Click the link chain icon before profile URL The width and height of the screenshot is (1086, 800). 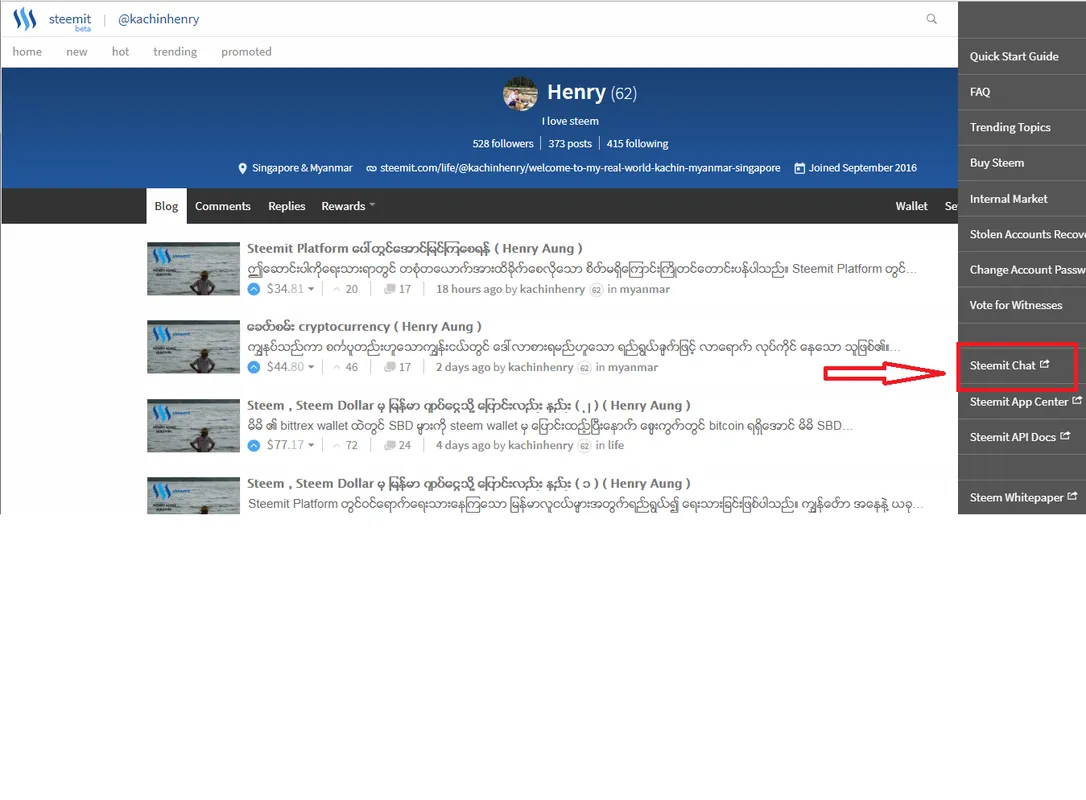pyautogui.click(x=371, y=168)
